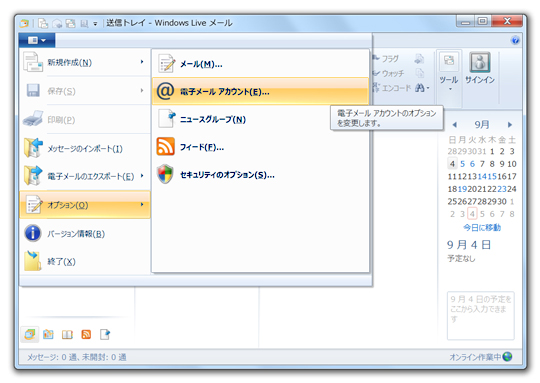The height and width of the screenshot is (383, 540).
Task: Click the 9月 month header
Action: click(482, 124)
